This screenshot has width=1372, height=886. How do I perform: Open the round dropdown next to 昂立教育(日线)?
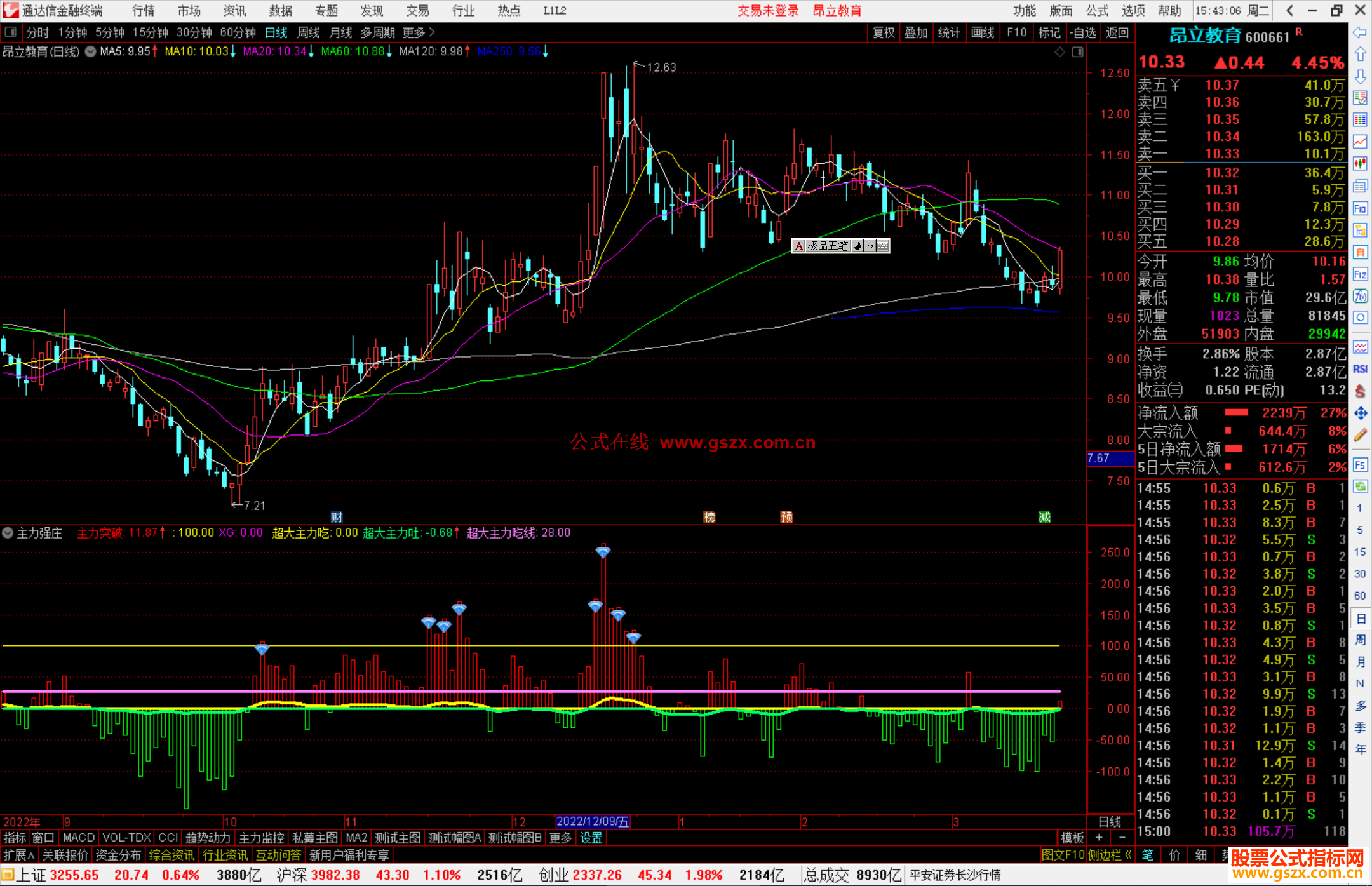[x=91, y=51]
